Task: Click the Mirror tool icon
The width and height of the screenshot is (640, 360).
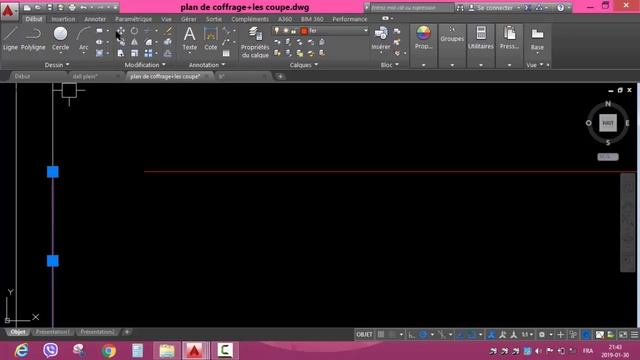Action: click(134, 42)
